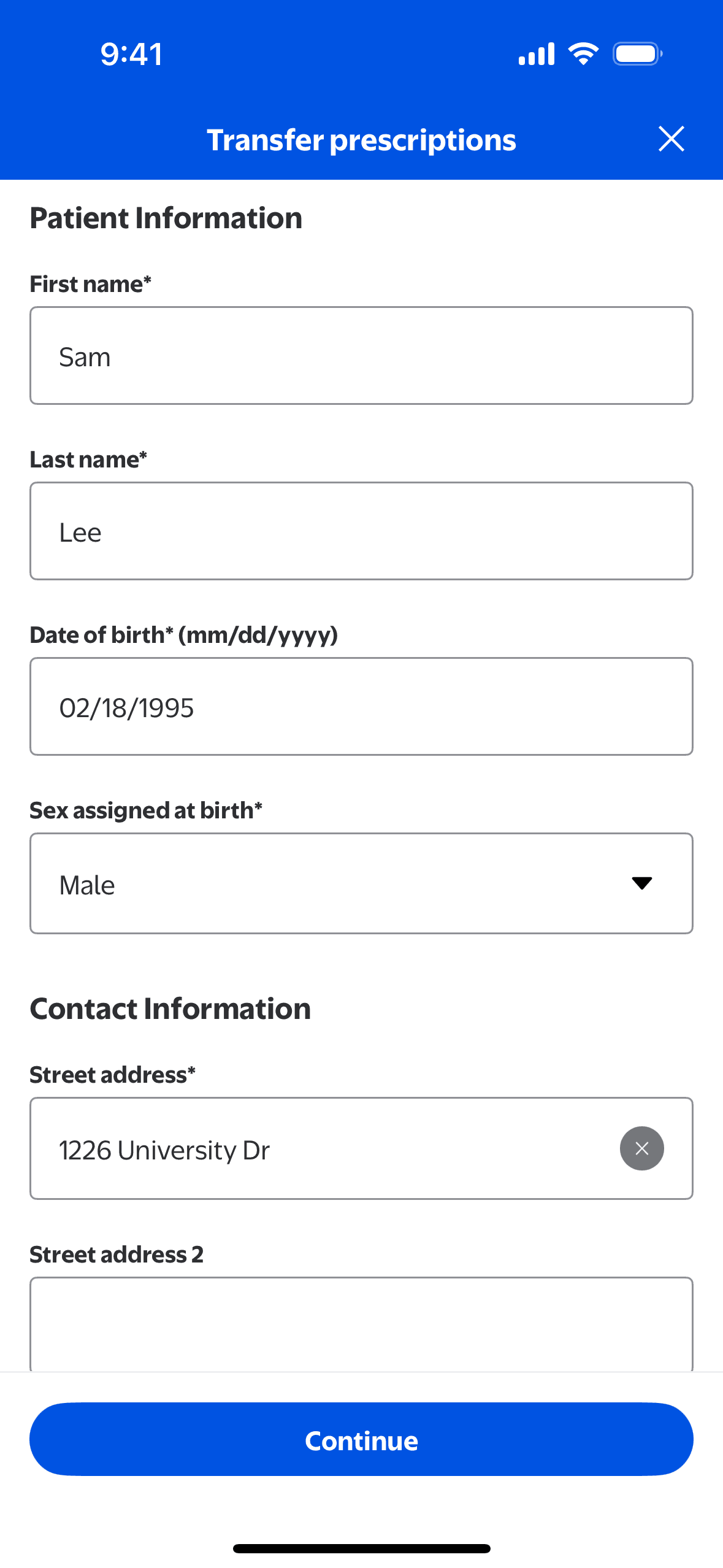Clear the Street address text

[x=641, y=1148]
